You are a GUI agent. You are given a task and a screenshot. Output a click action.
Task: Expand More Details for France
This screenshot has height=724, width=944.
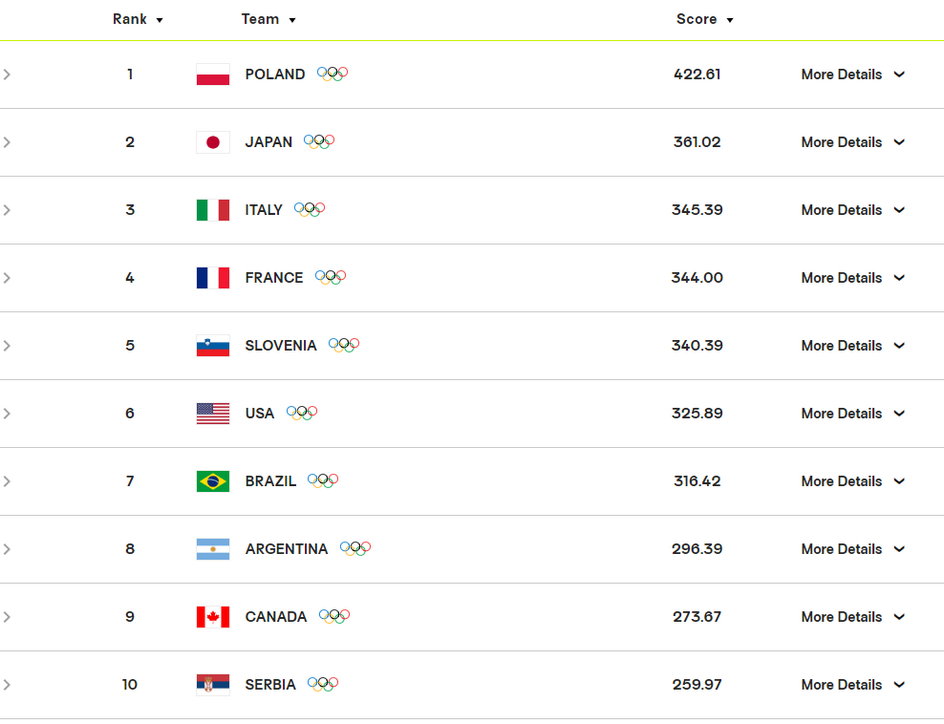coord(852,278)
